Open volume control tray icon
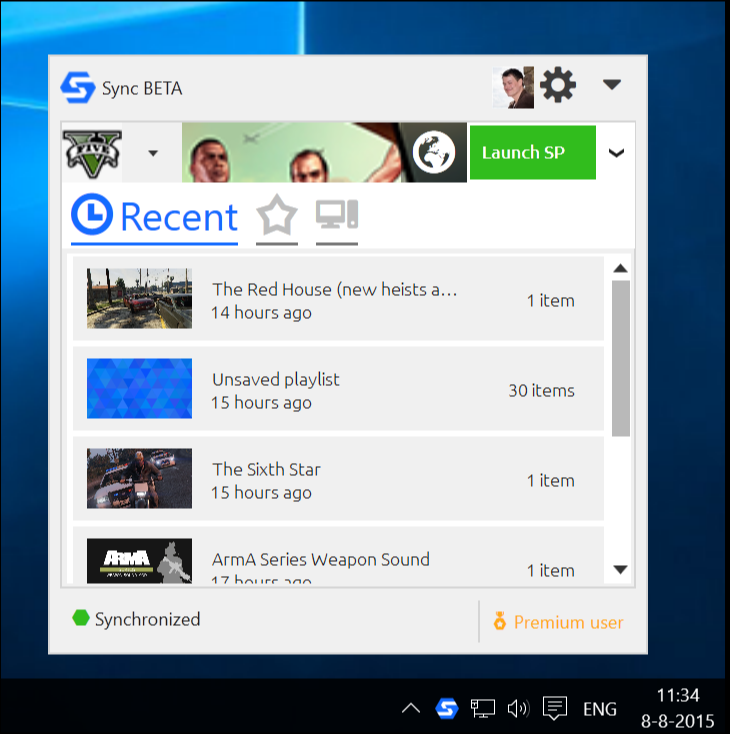 pyautogui.click(x=518, y=708)
